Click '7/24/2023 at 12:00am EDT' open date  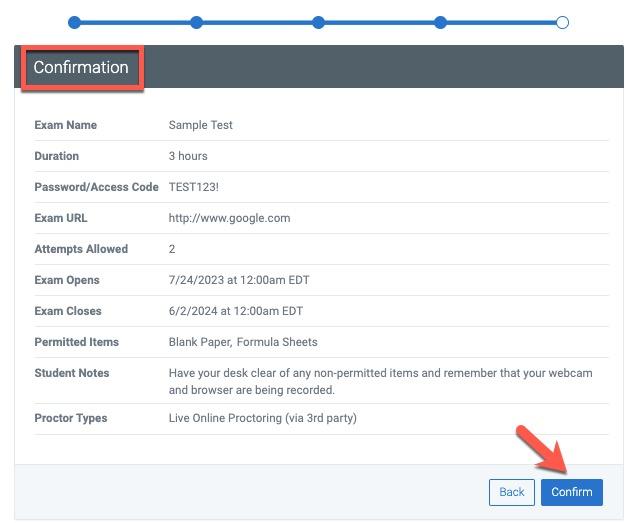click(239, 280)
